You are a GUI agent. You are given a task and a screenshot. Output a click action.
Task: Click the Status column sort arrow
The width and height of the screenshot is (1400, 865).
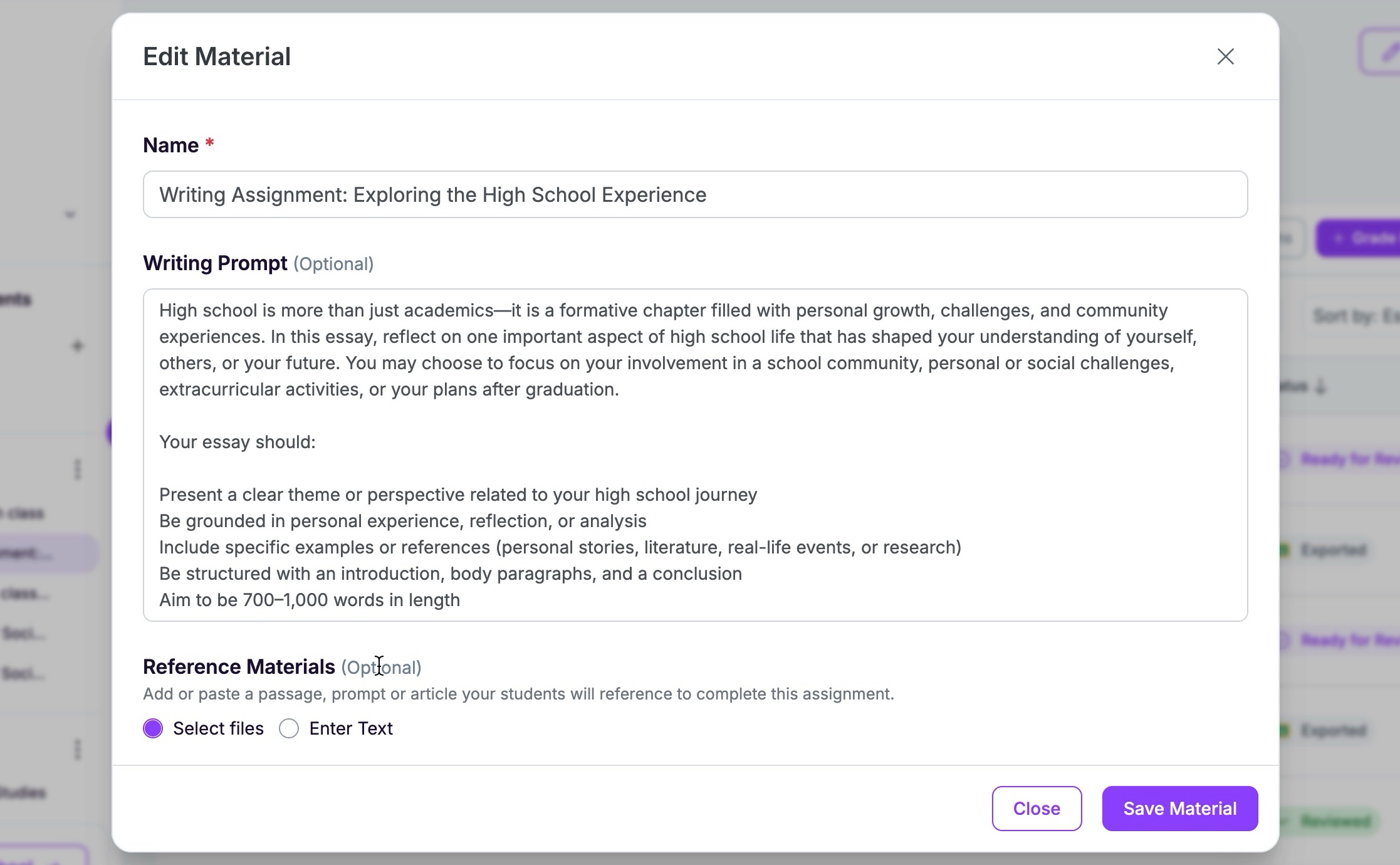(1321, 387)
